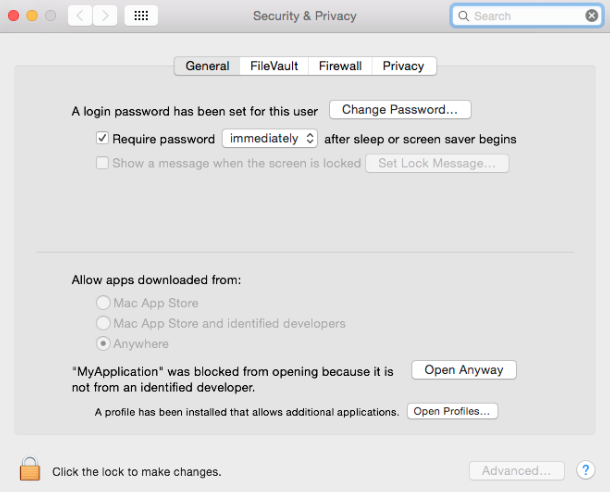Viewport: 610px width, 492px height.
Task: Click the Change Password button
Action: pos(400,110)
